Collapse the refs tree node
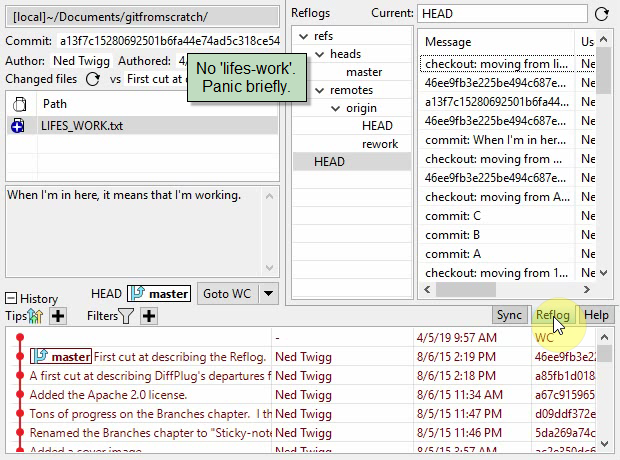Viewport: 620px width, 460px height. coord(303,36)
